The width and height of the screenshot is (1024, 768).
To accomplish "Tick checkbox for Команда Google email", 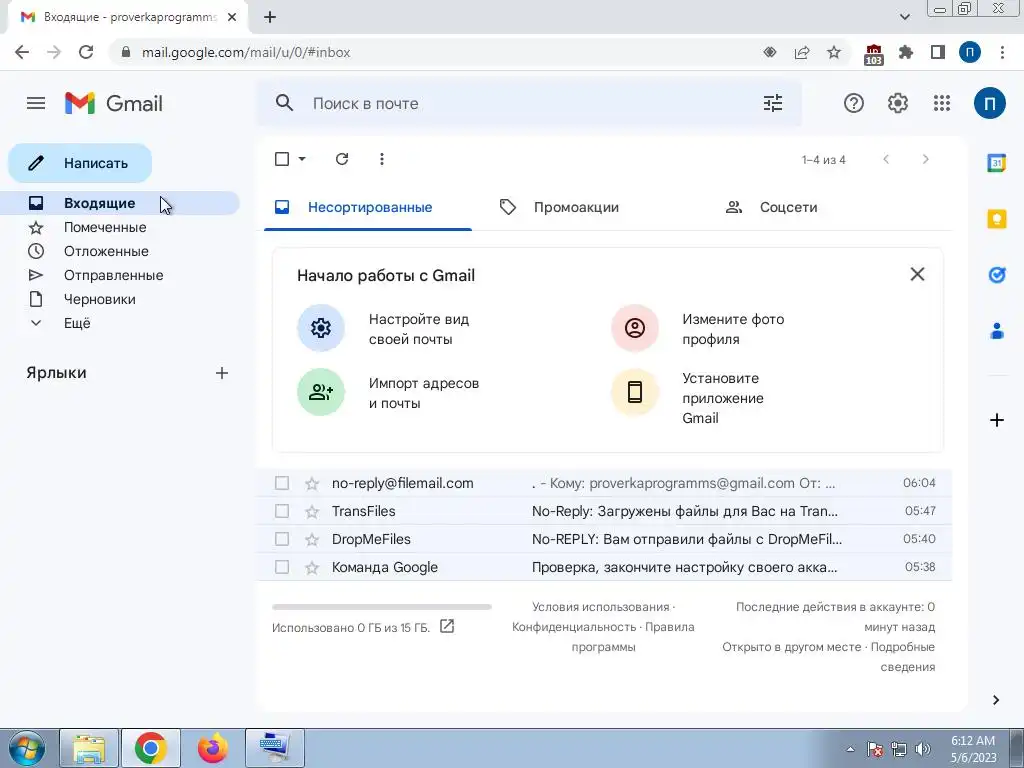I will tap(281, 567).
